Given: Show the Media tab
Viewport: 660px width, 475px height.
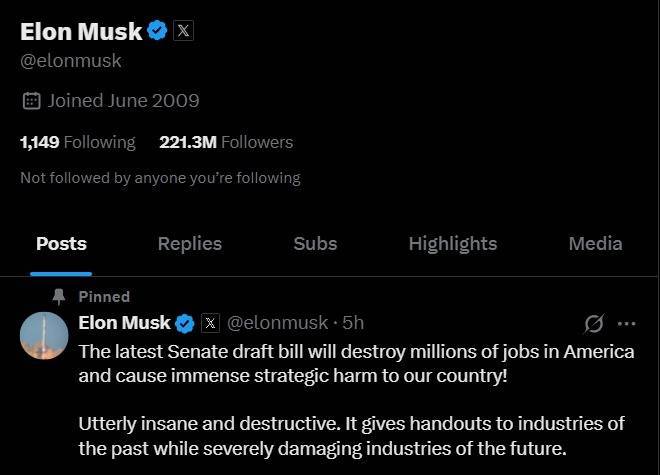Looking at the screenshot, I should pos(595,243).
